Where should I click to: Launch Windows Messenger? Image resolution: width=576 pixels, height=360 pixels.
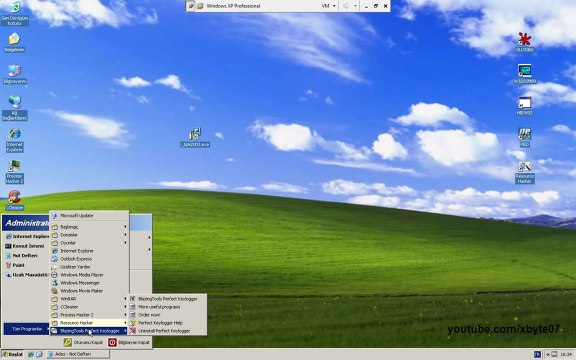click(89, 283)
